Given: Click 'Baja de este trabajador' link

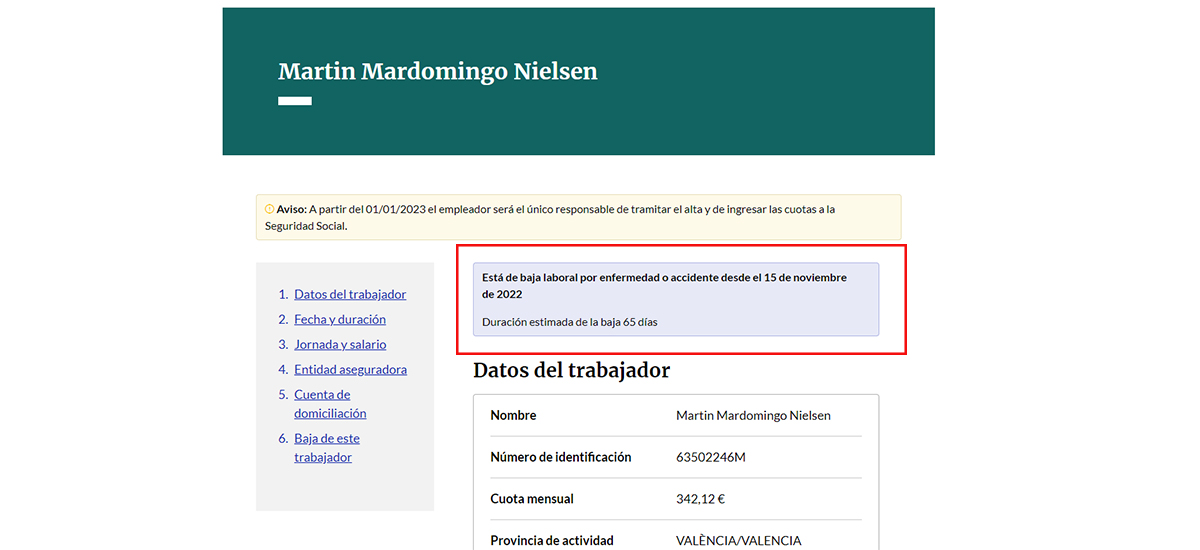Looking at the screenshot, I should coord(327,448).
